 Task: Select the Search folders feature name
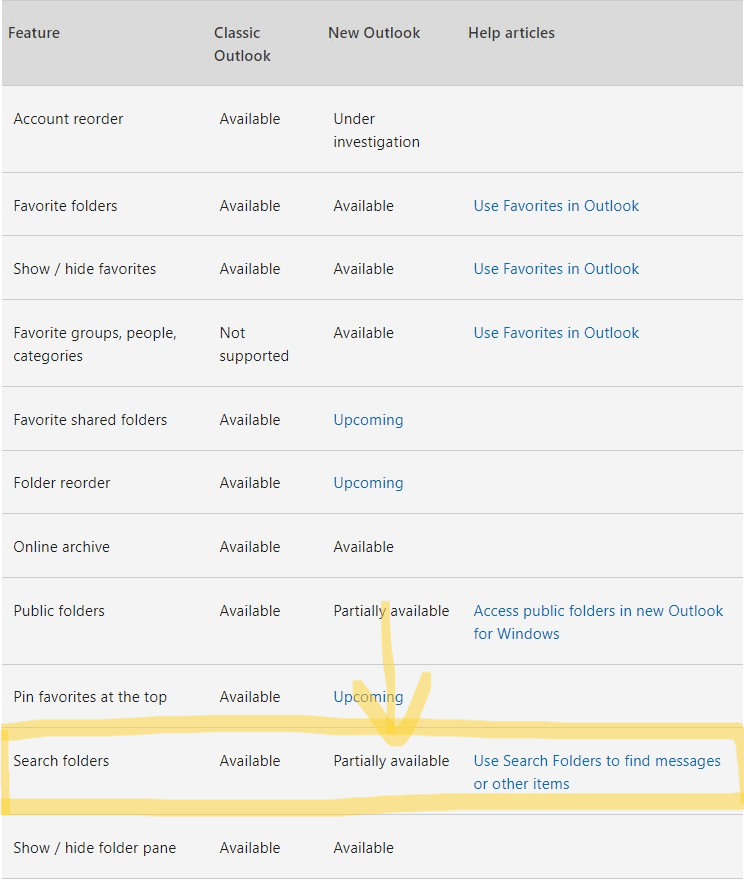click(x=61, y=761)
